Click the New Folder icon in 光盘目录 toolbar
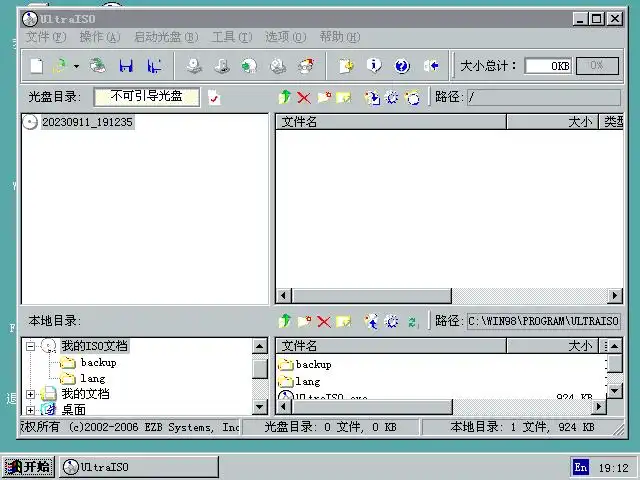The height and width of the screenshot is (480, 640). point(324,98)
